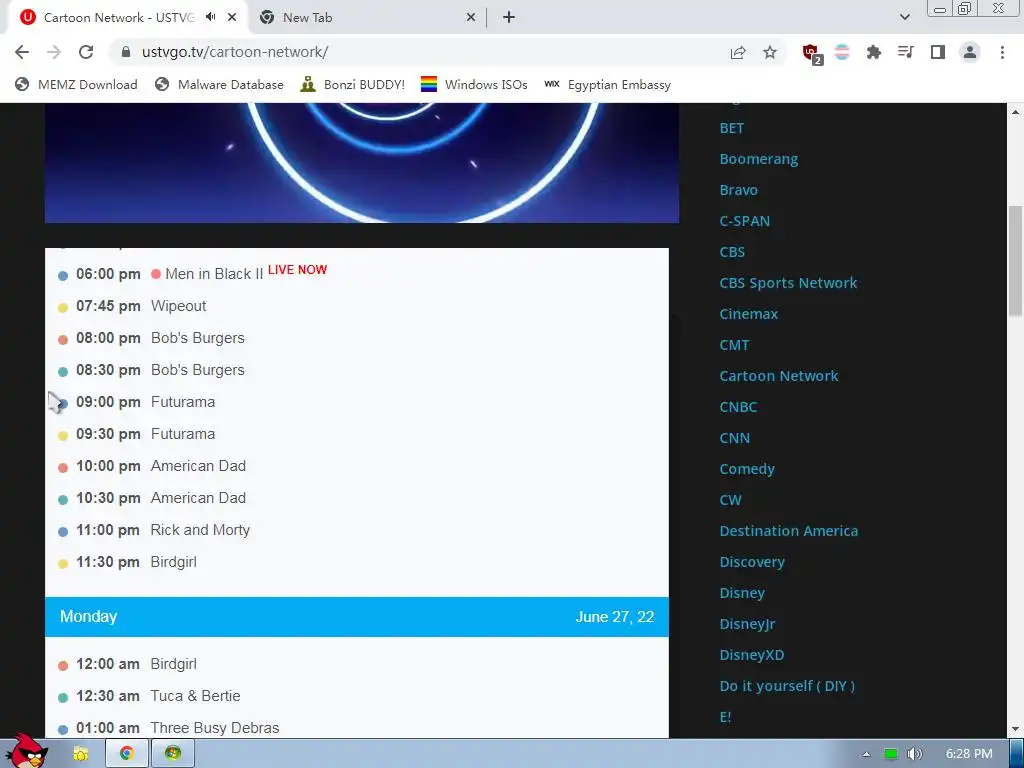Viewport: 1024px width, 768px height.
Task: Click the Tuca & Bertie listing
Action: pos(195,696)
